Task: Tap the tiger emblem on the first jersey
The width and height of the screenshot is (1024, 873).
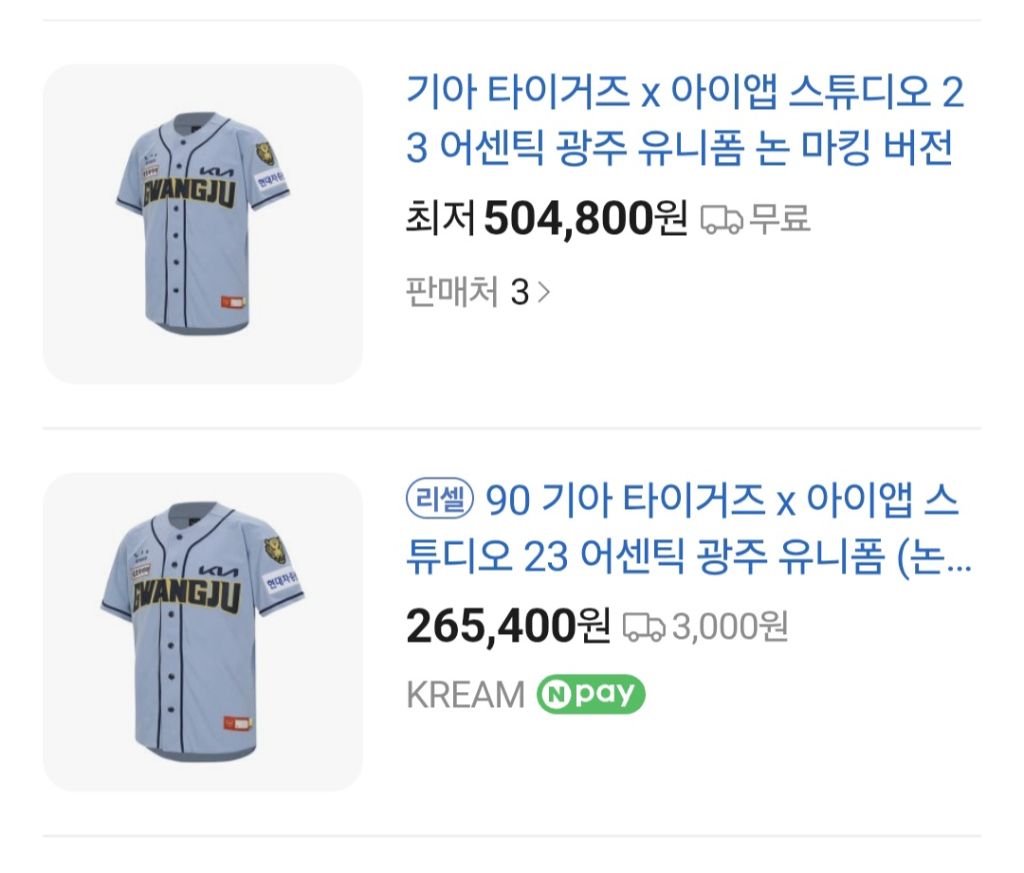Action: pyautogui.click(x=265, y=154)
